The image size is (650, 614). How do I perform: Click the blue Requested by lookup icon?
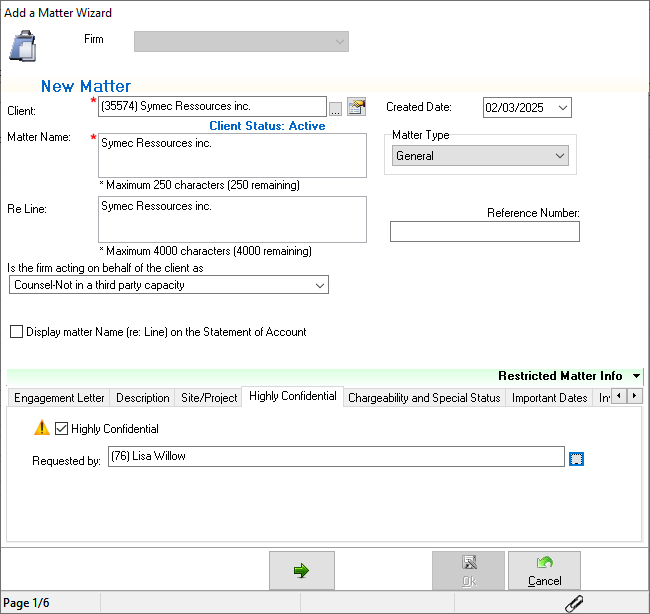[576, 459]
